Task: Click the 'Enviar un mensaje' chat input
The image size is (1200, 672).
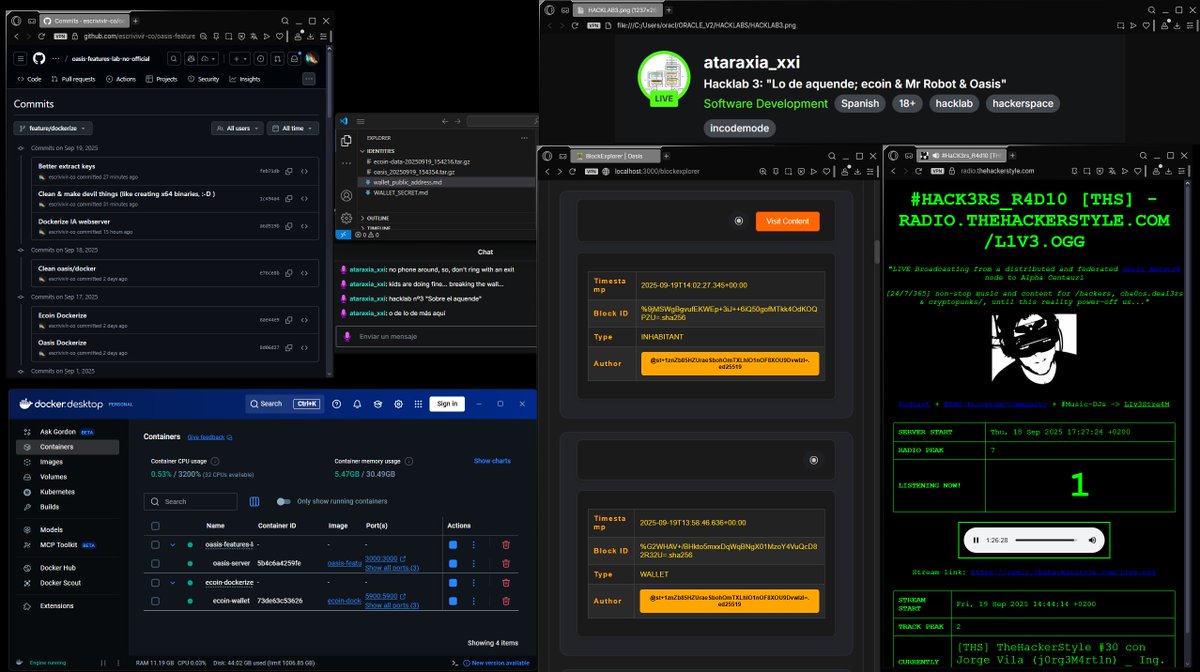Action: 436,336
